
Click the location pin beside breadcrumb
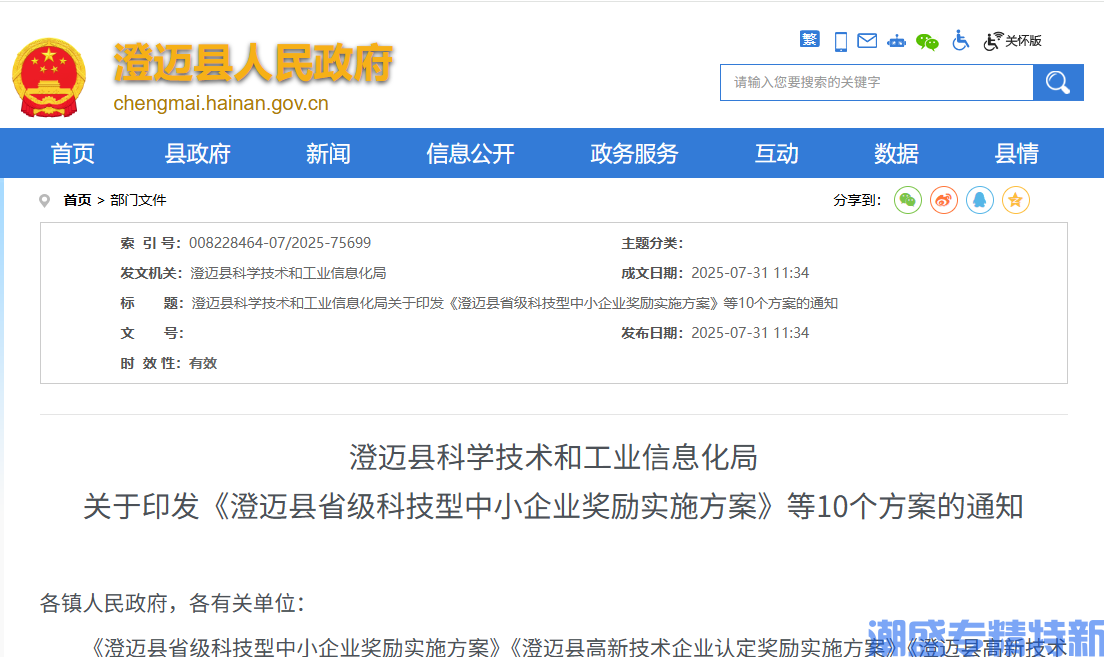point(45,199)
